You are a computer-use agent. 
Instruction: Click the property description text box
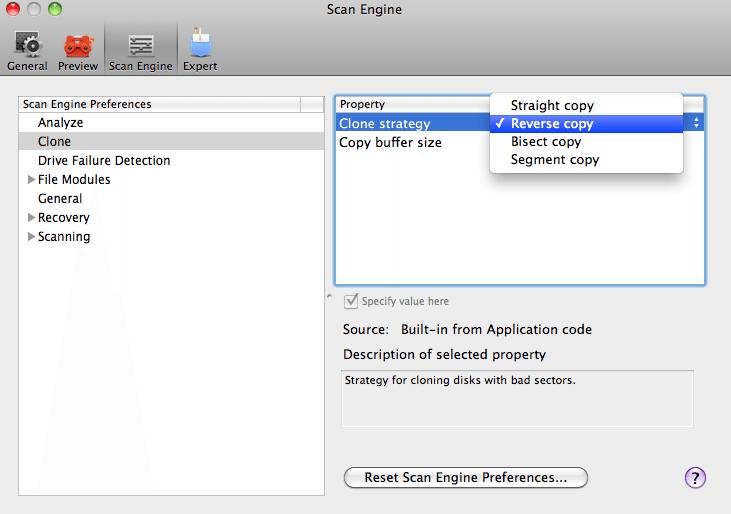click(517, 398)
